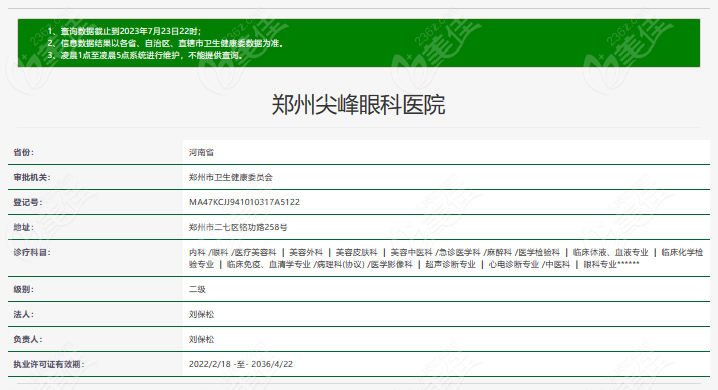Select the level value 二级
The image size is (718, 390).
click(197, 289)
